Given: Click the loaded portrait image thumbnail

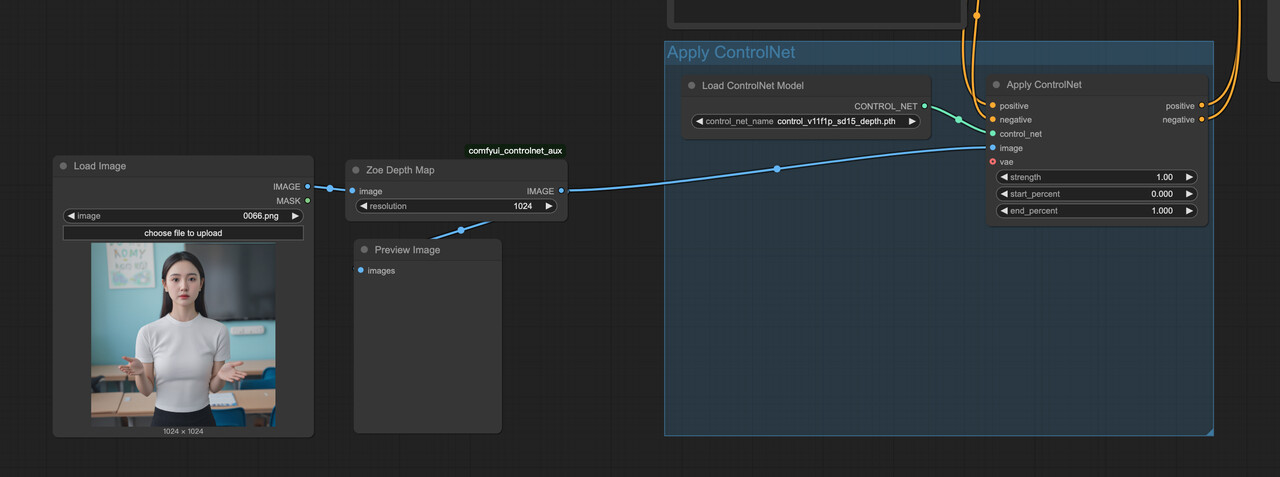Looking at the screenshot, I should (x=183, y=334).
